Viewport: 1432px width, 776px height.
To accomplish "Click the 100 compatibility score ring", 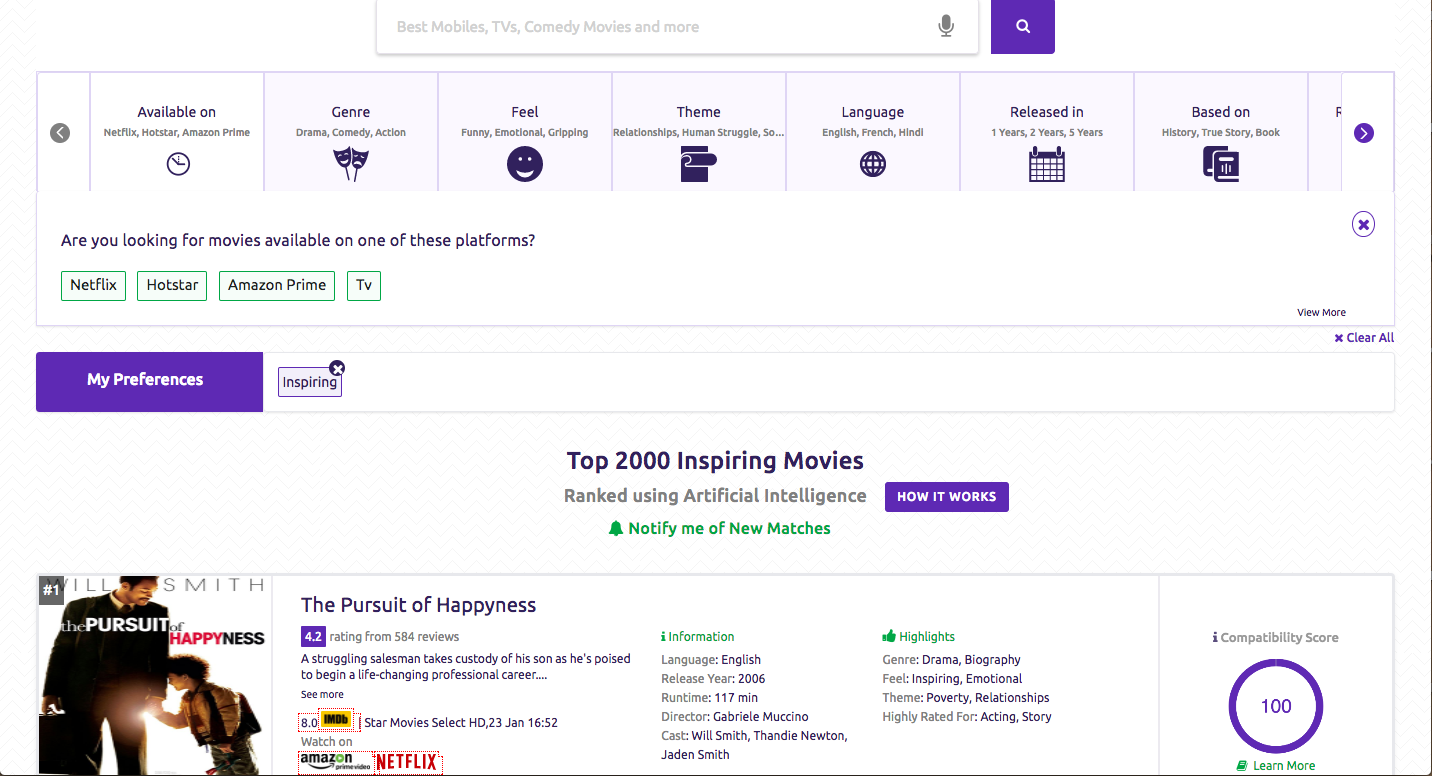I will (x=1275, y=706).
